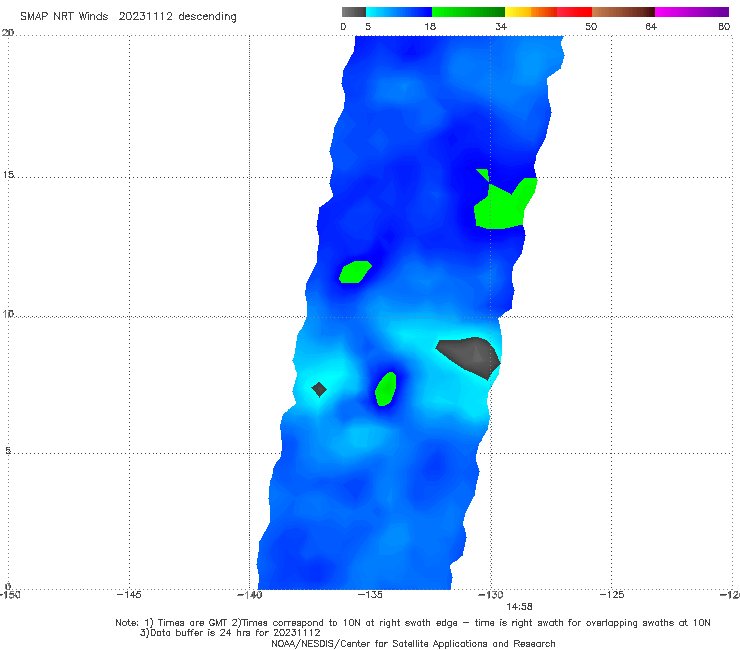The height and width of the screenshot is (650, 740).
Task: Click the longitude axis label -125
Action: [x=612, y=595]
